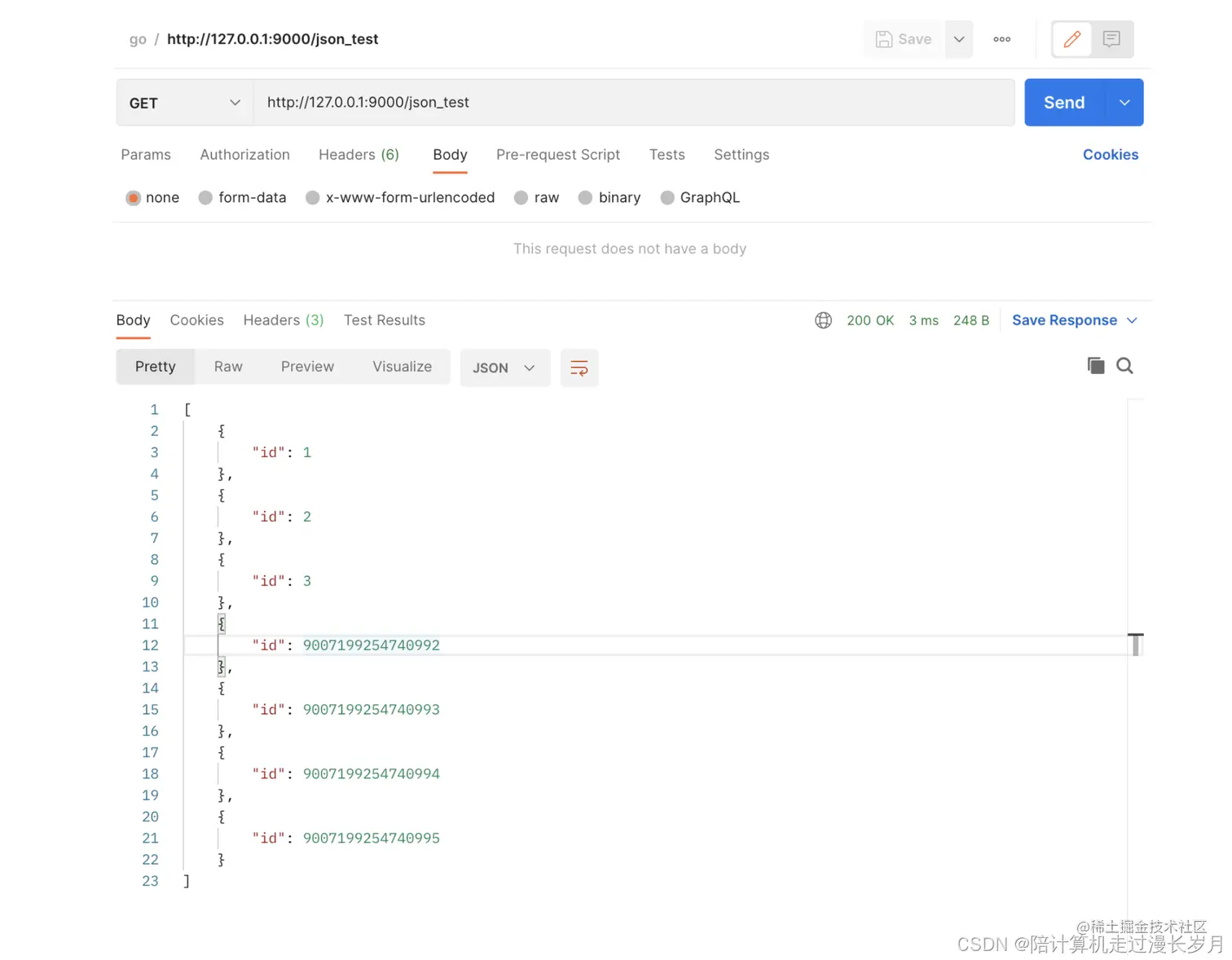1232x960 pixels.
Task: Switch to Preview view
Action: click(x=307, y=367)
